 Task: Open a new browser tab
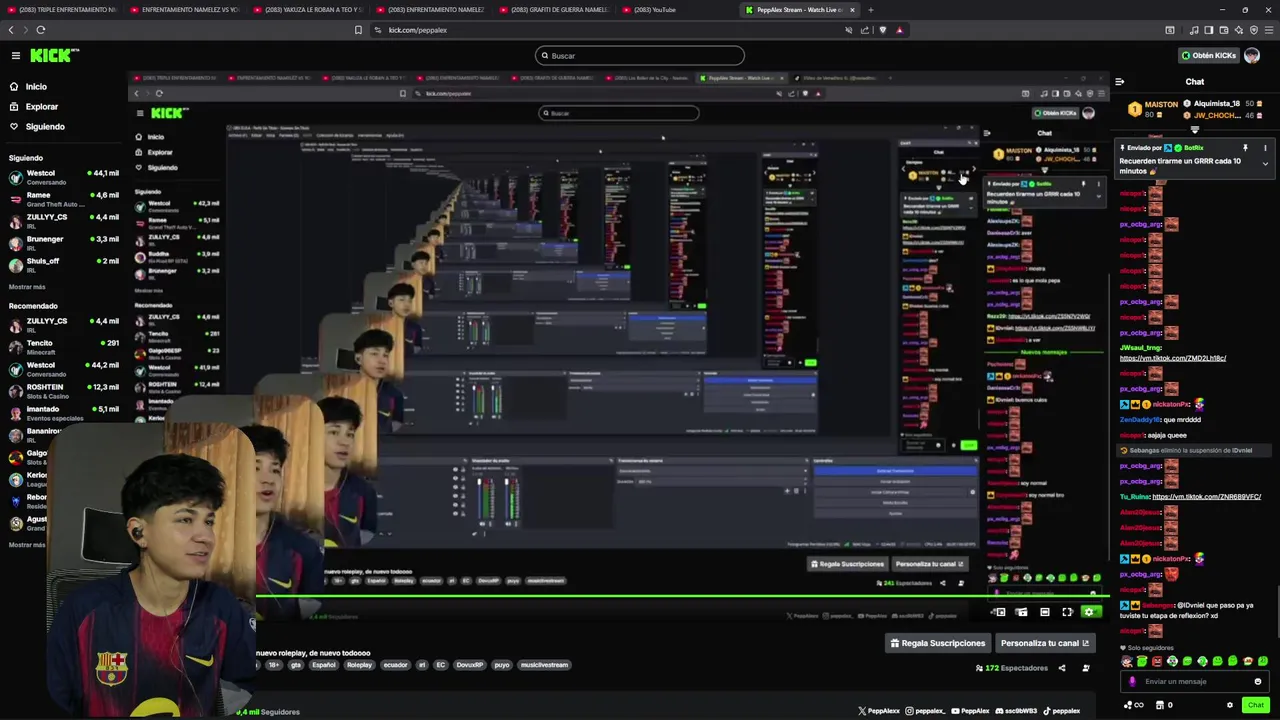pos(870,10)
